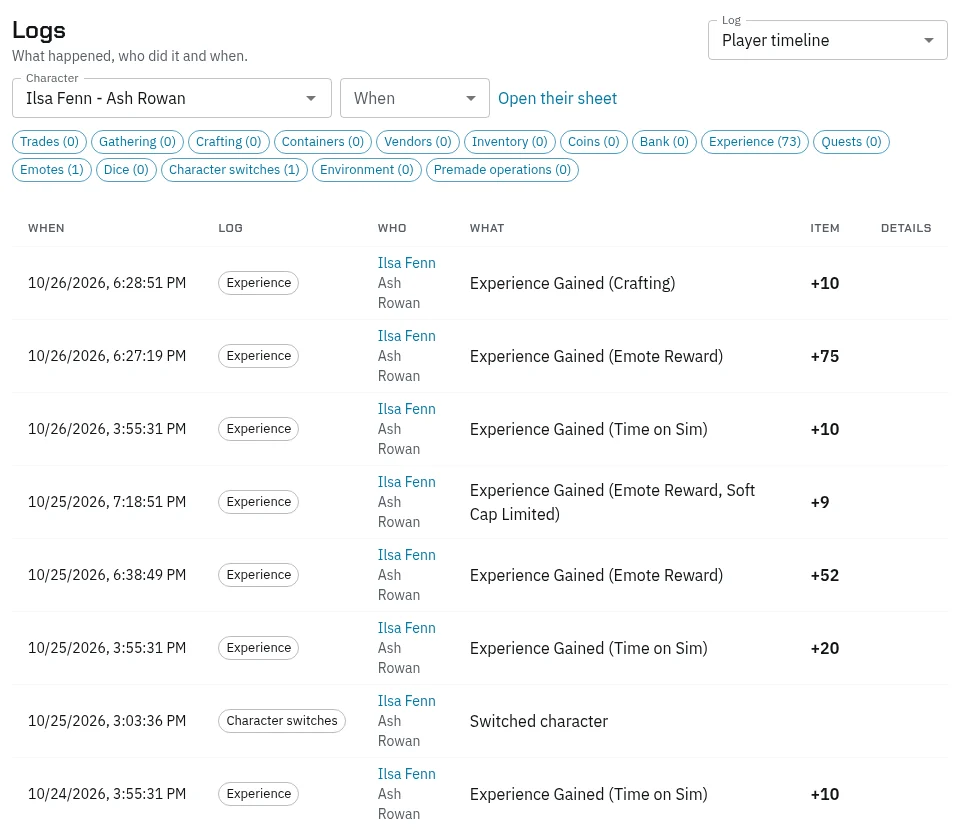The image size is (960, 830).
Task: Open the When date filter dropdown
Action: click(x=414, y=98)
